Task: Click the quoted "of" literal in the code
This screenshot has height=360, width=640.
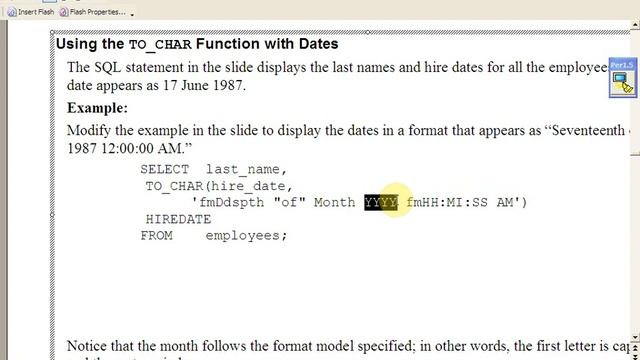Action: [x=289, y=202]
